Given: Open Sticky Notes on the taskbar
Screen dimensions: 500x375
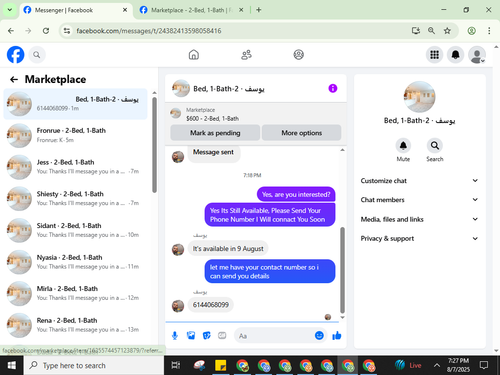Looking at the screenshot, I should pos(221,365).
